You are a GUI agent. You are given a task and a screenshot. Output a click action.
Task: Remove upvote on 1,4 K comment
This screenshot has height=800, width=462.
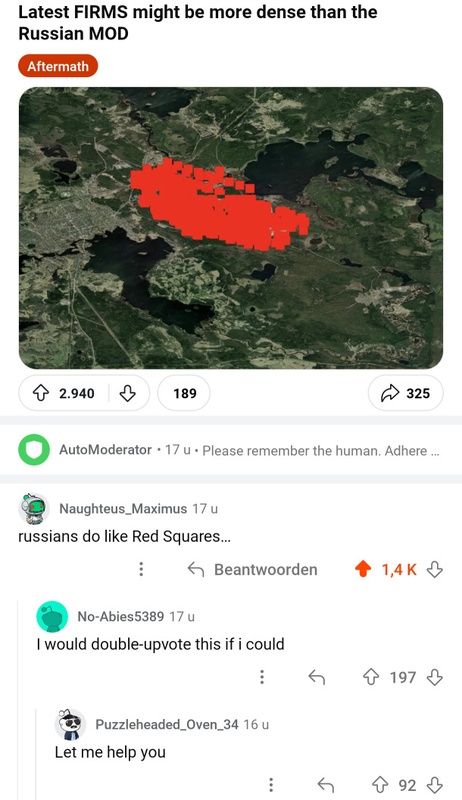[x=363, y=569]
